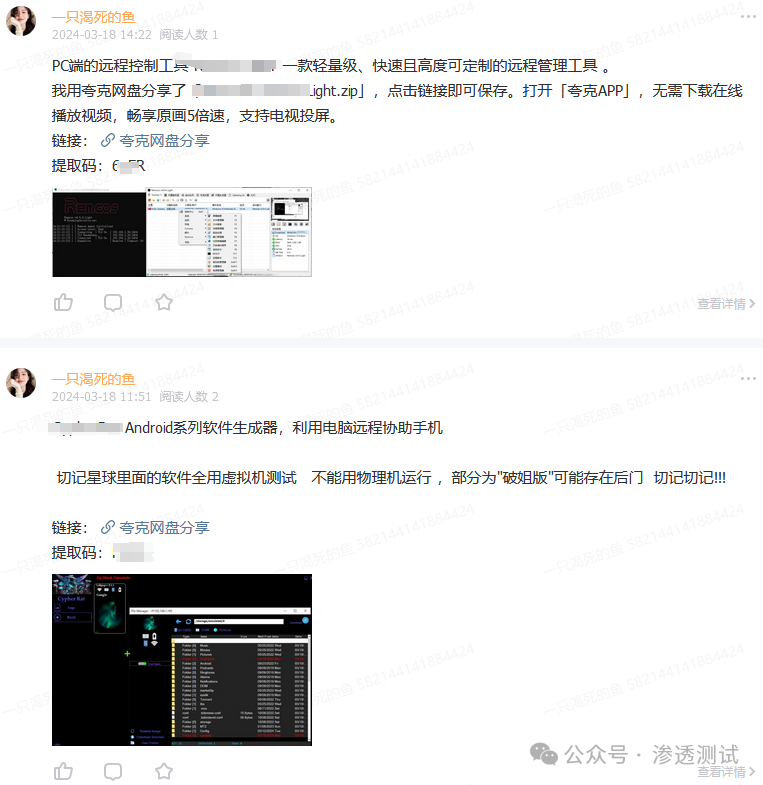The width and height of the screenshot is (763, 785).
Task: Select timestamp 2024-03-18 14:22
Action: [102, 35]
